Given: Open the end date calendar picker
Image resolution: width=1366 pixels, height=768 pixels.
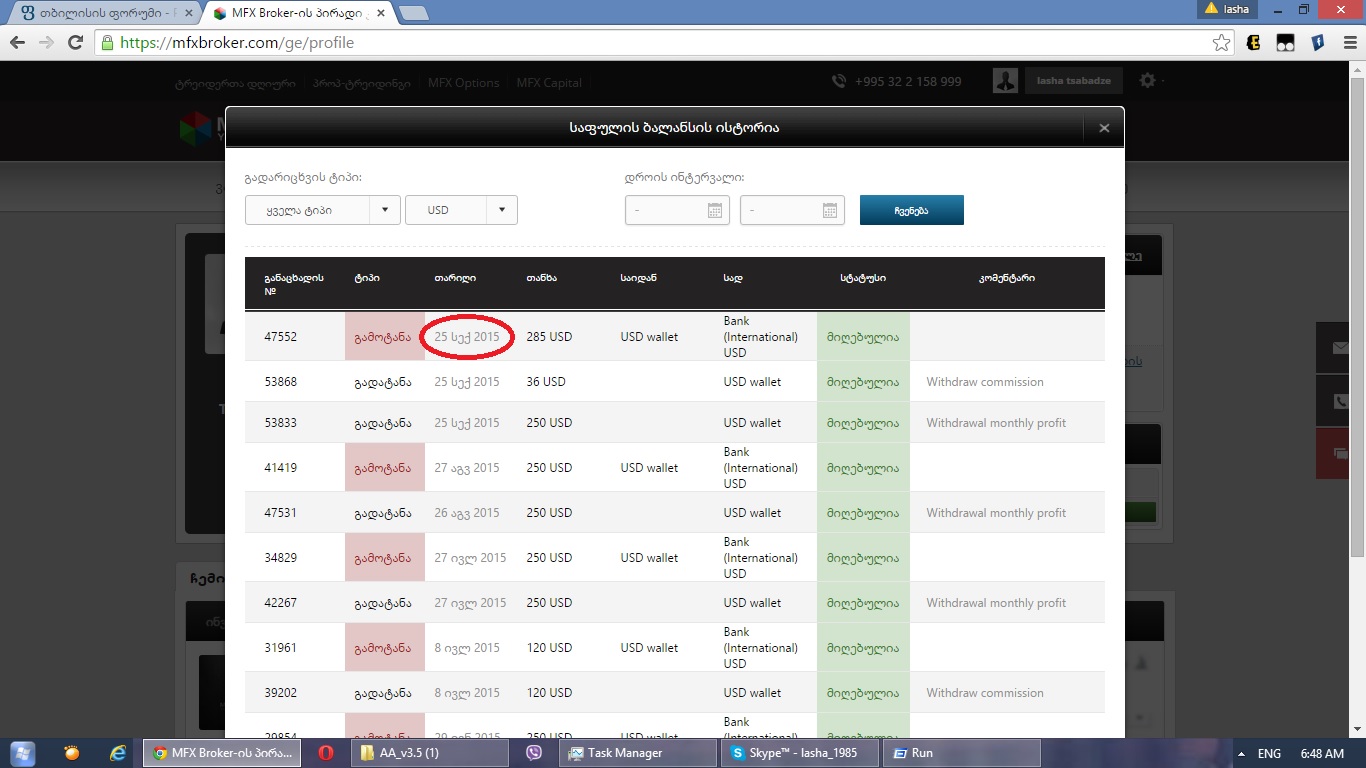Looking at the screenshot, I should [x=829, y=210].
